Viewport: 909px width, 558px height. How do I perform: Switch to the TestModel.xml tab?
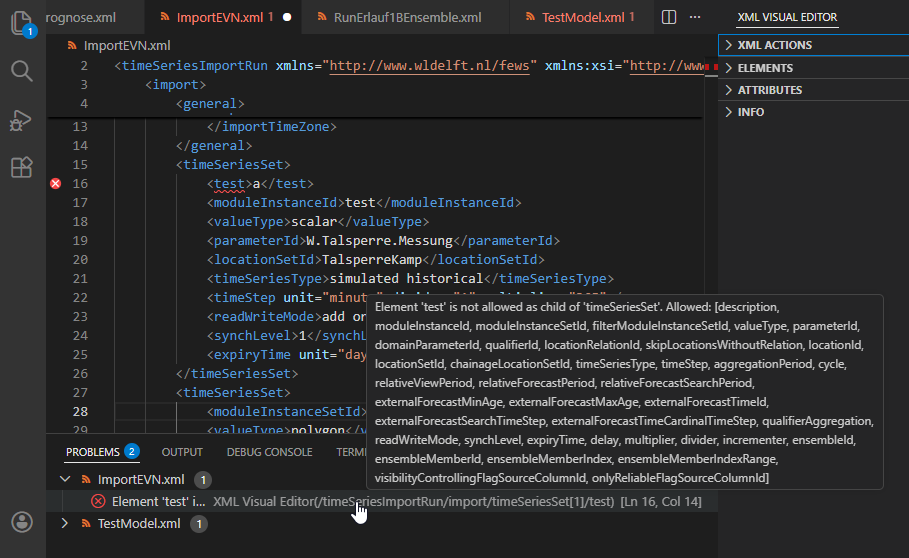click(x=582, y=17)
